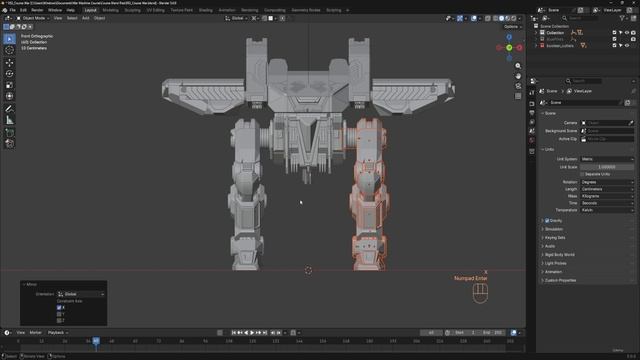Click the Camera eyedropper icon
This screenshot has width=640, height=360.
point(631,123)
